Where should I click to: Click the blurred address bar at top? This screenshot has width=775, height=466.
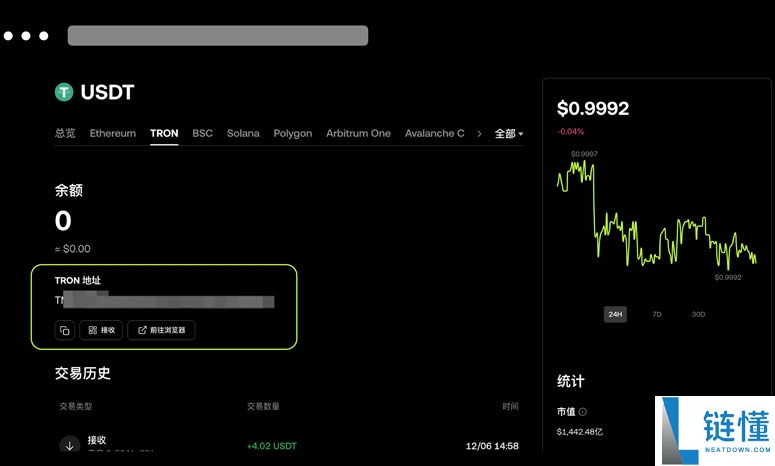[x=218, y=36]
